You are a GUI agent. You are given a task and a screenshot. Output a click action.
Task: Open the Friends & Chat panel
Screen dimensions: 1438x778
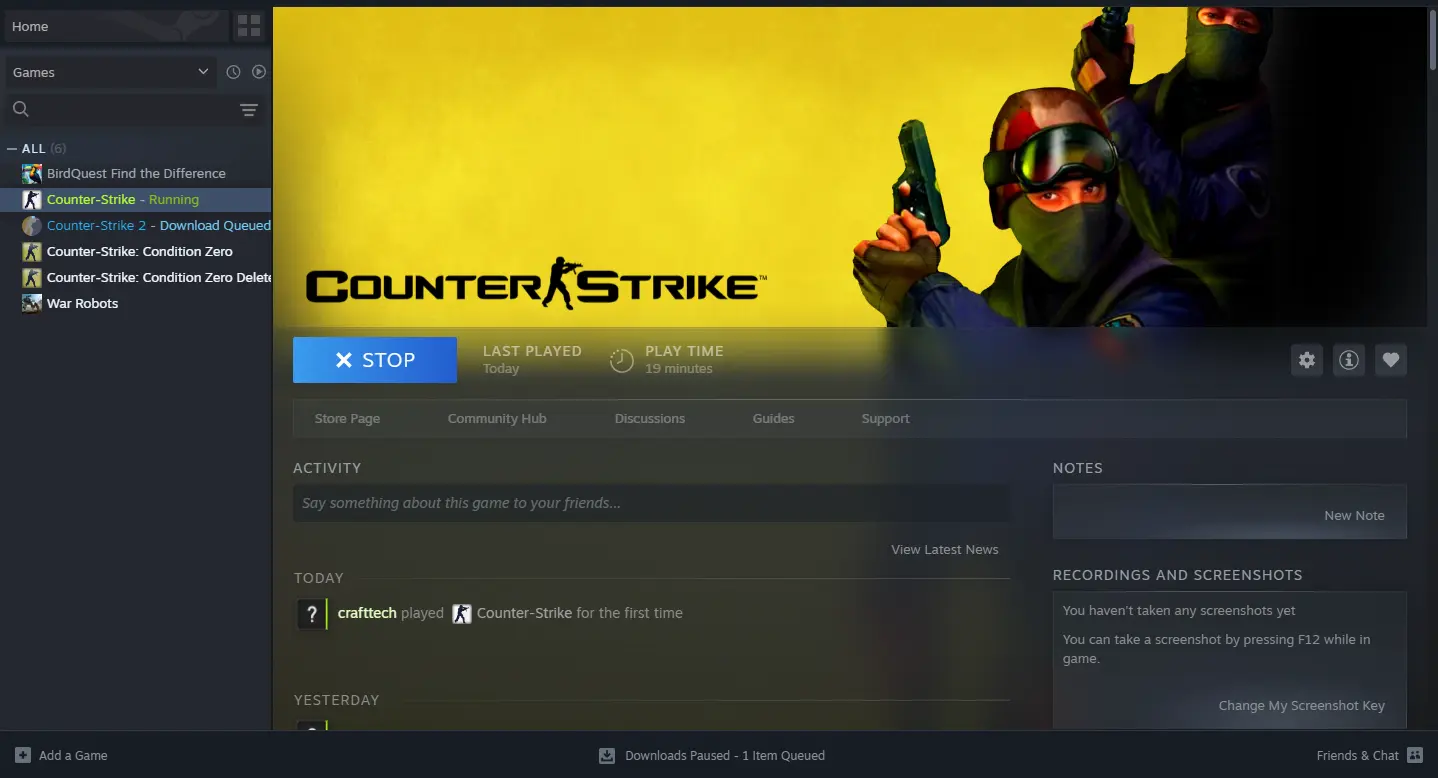pos(1370,755)
